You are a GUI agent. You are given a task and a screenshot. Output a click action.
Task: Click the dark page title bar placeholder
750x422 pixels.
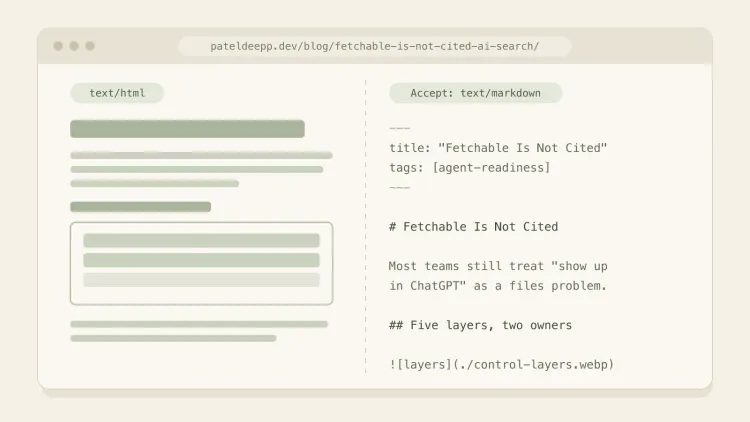(188, 129)
